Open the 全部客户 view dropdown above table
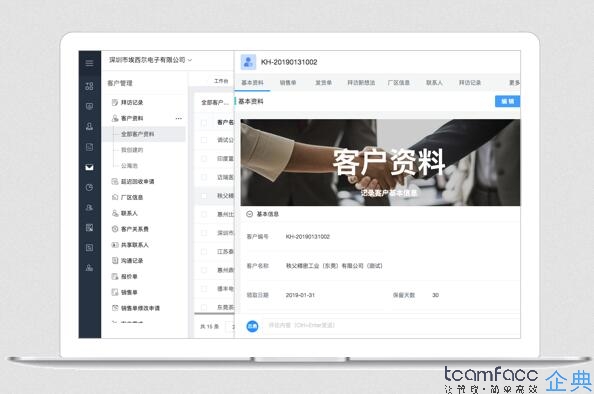594x394 pixels. [215, 102]
